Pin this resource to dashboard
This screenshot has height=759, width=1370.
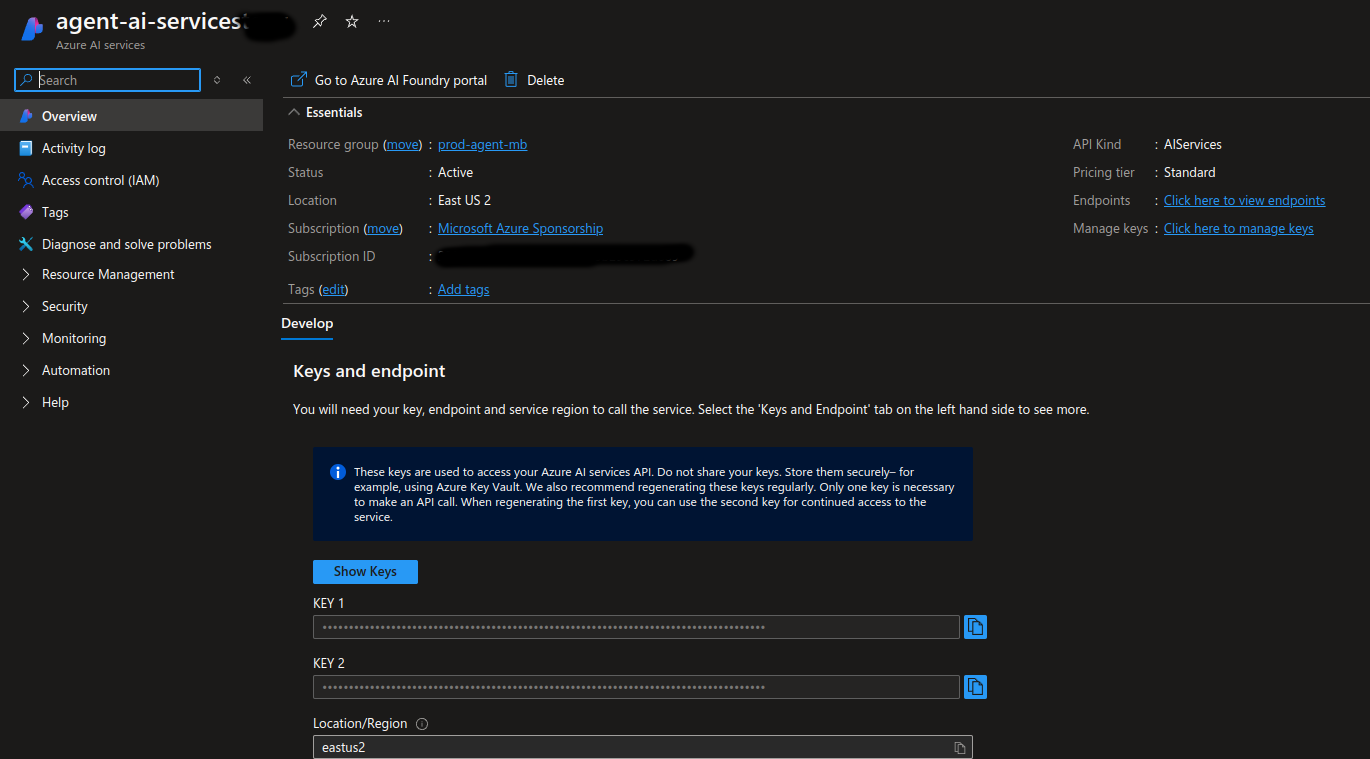point(319,21)
